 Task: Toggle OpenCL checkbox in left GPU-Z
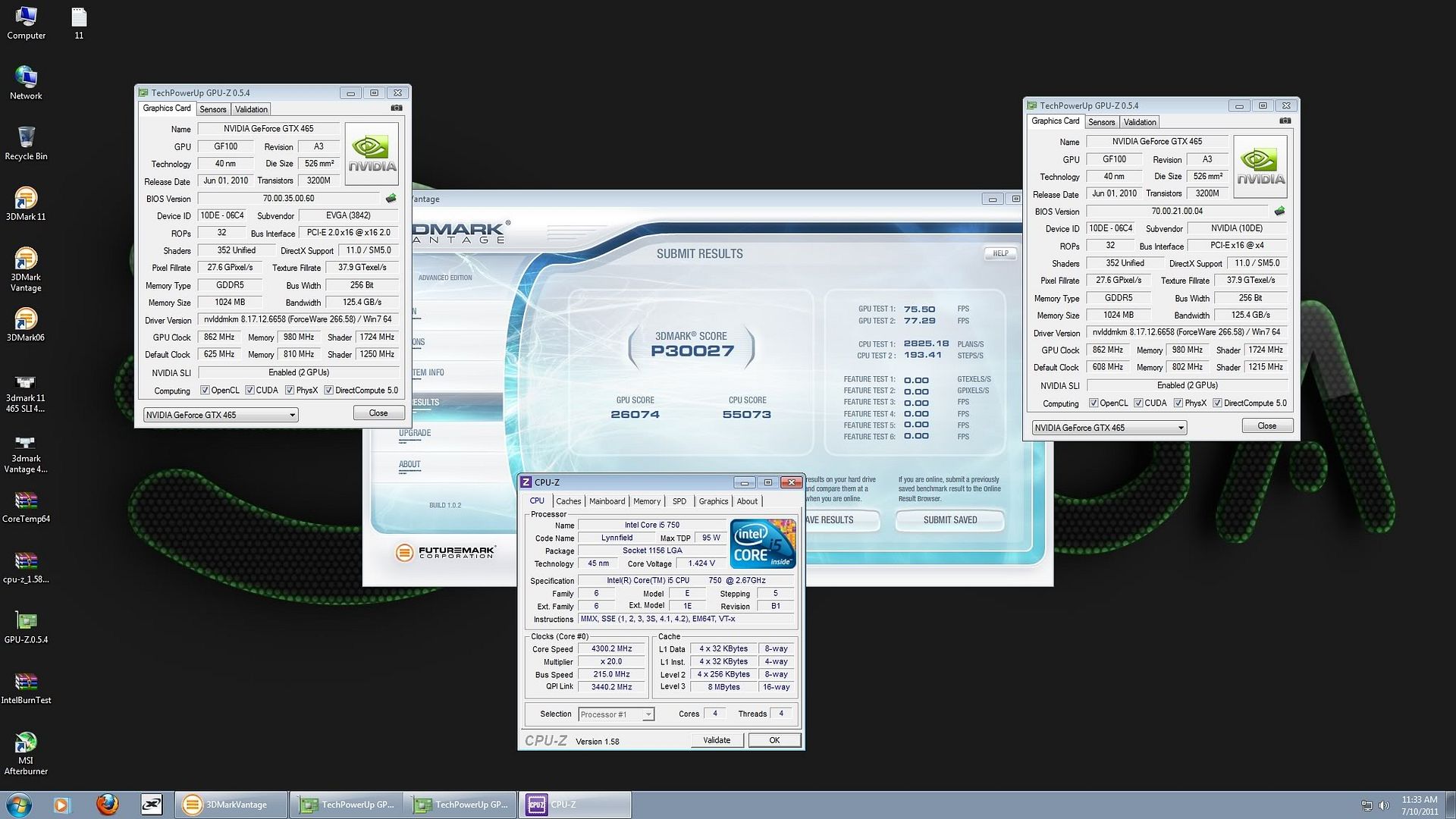(205, 391)
